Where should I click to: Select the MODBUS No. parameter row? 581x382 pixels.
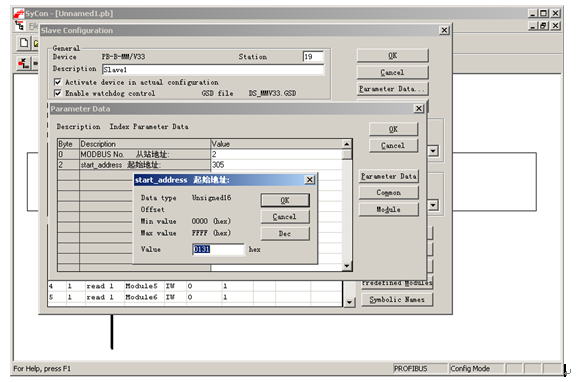point(199,154)
